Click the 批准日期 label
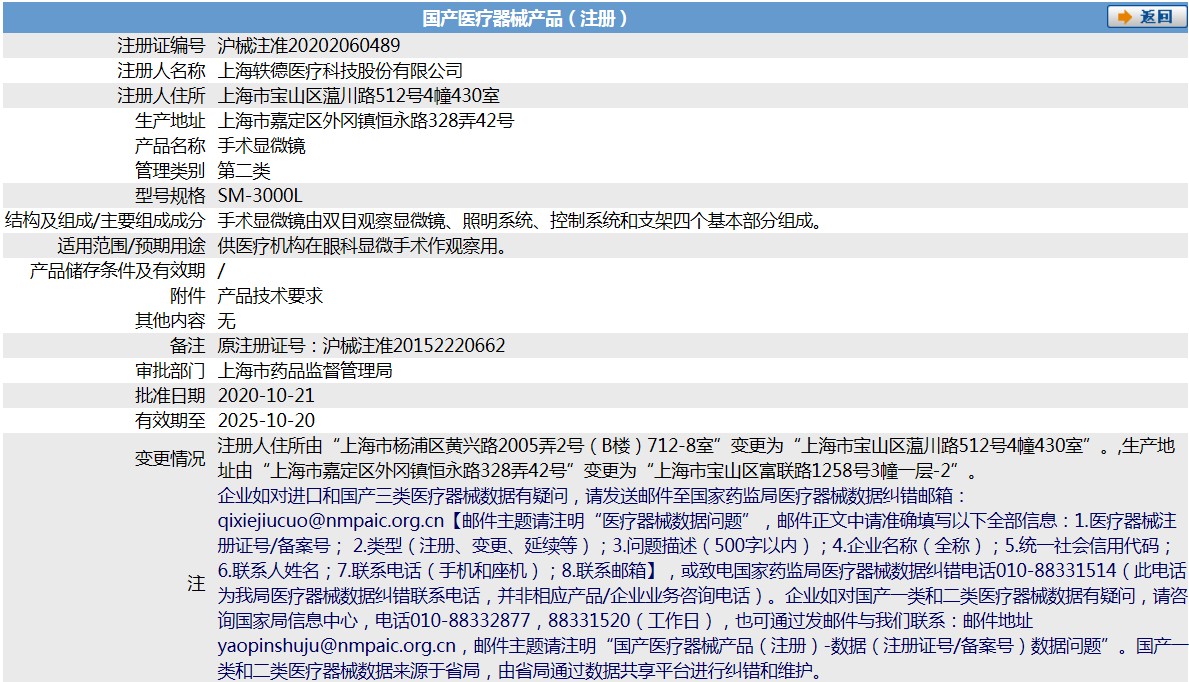The image size is (1189, 682). (x=170, y=396)
